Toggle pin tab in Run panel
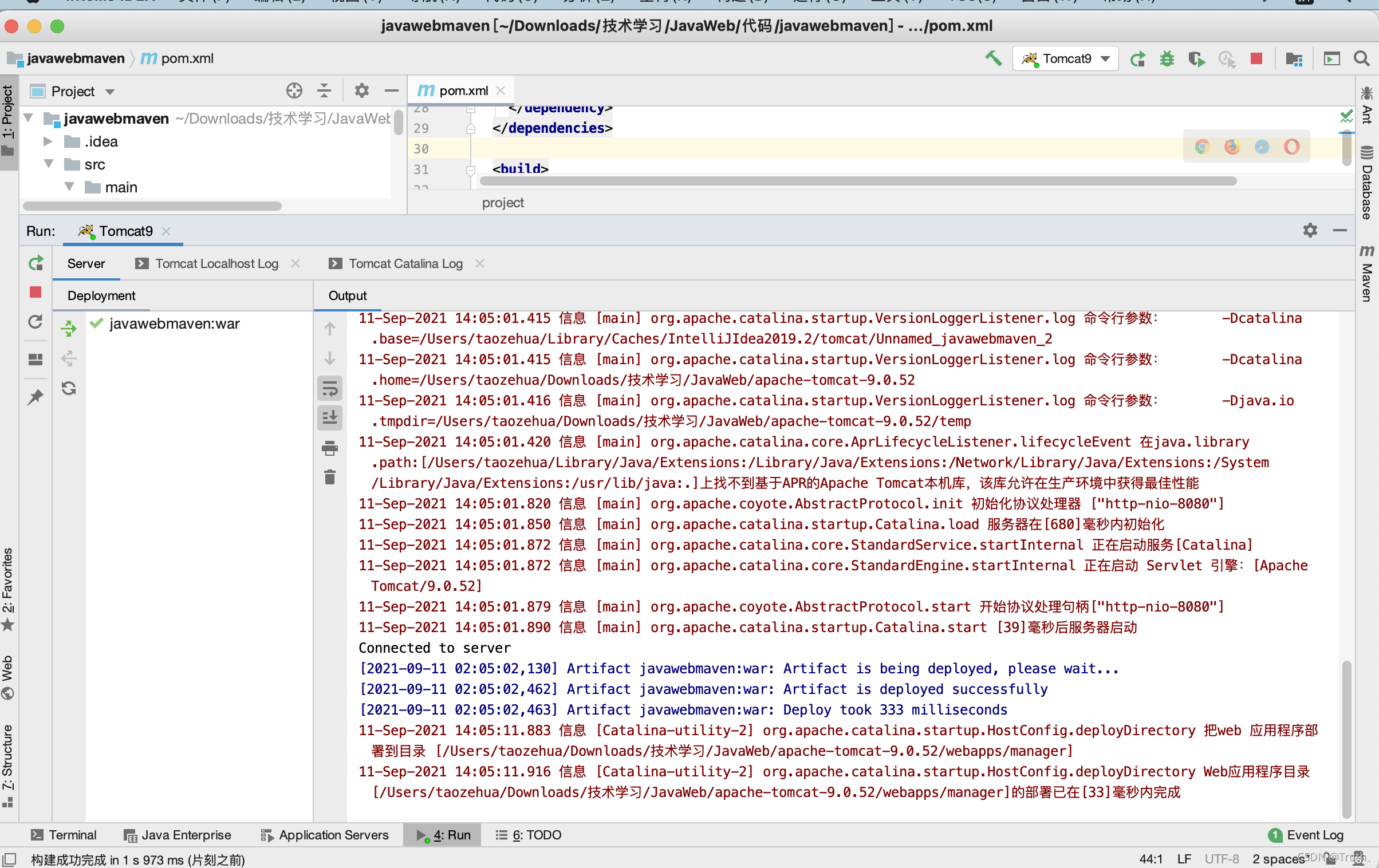Image resolution: width=1379 pixels, height=868 pixels. click(36, 396)
